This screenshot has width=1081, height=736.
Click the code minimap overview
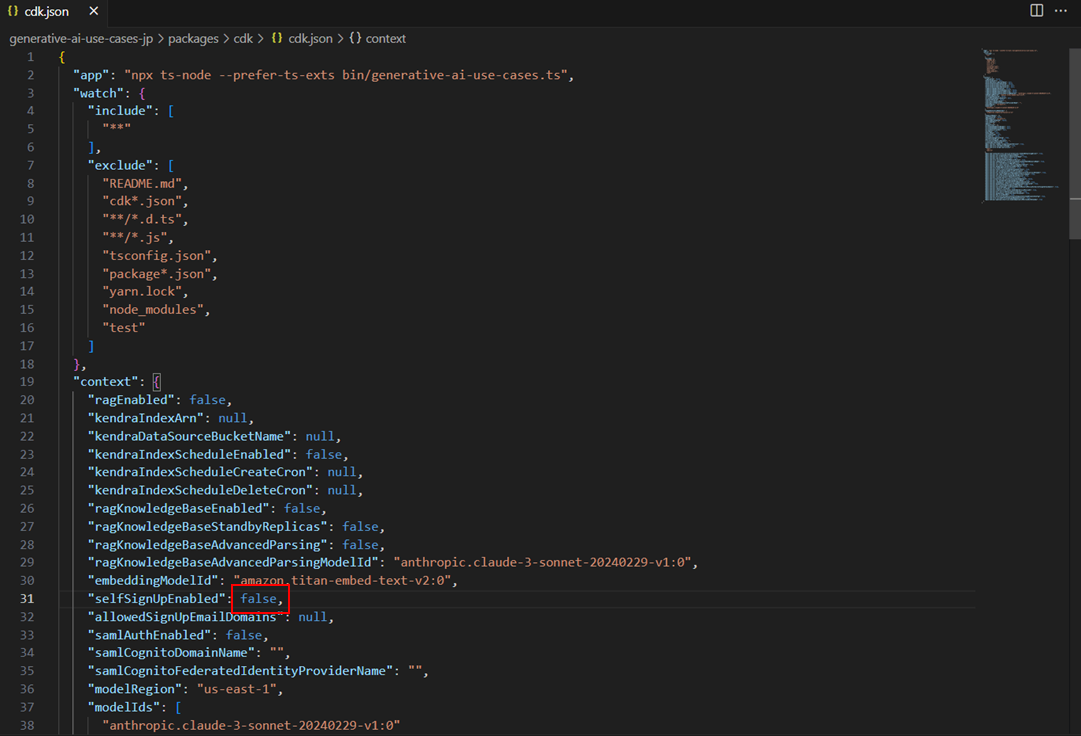coord(1020,125)
